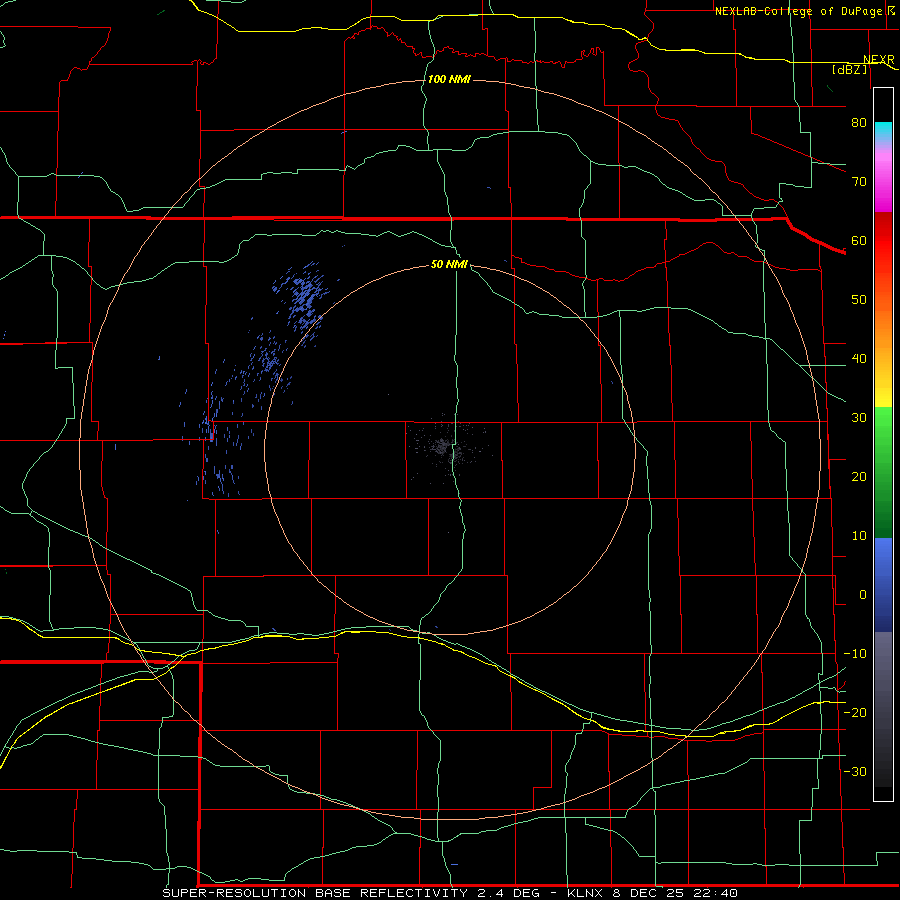Select the -30 value on dBZ scale
900x900 pixels.
tap(855, 771)
